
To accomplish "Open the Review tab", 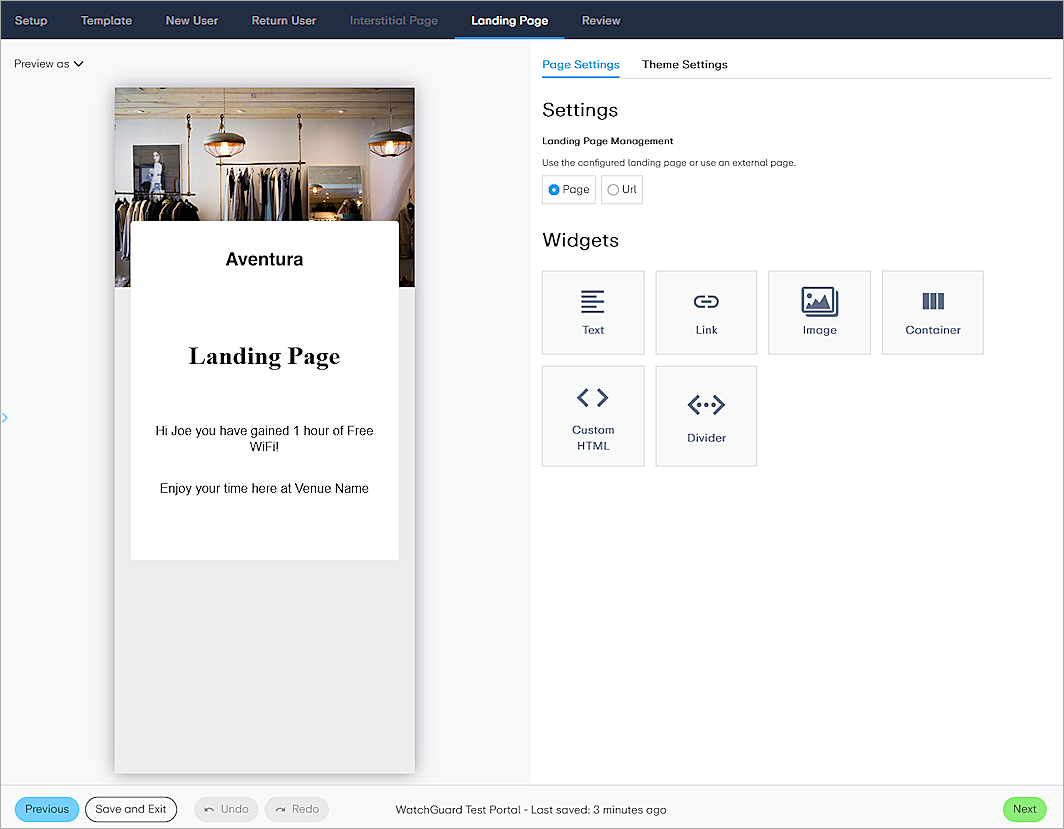I will coord(600,20).
